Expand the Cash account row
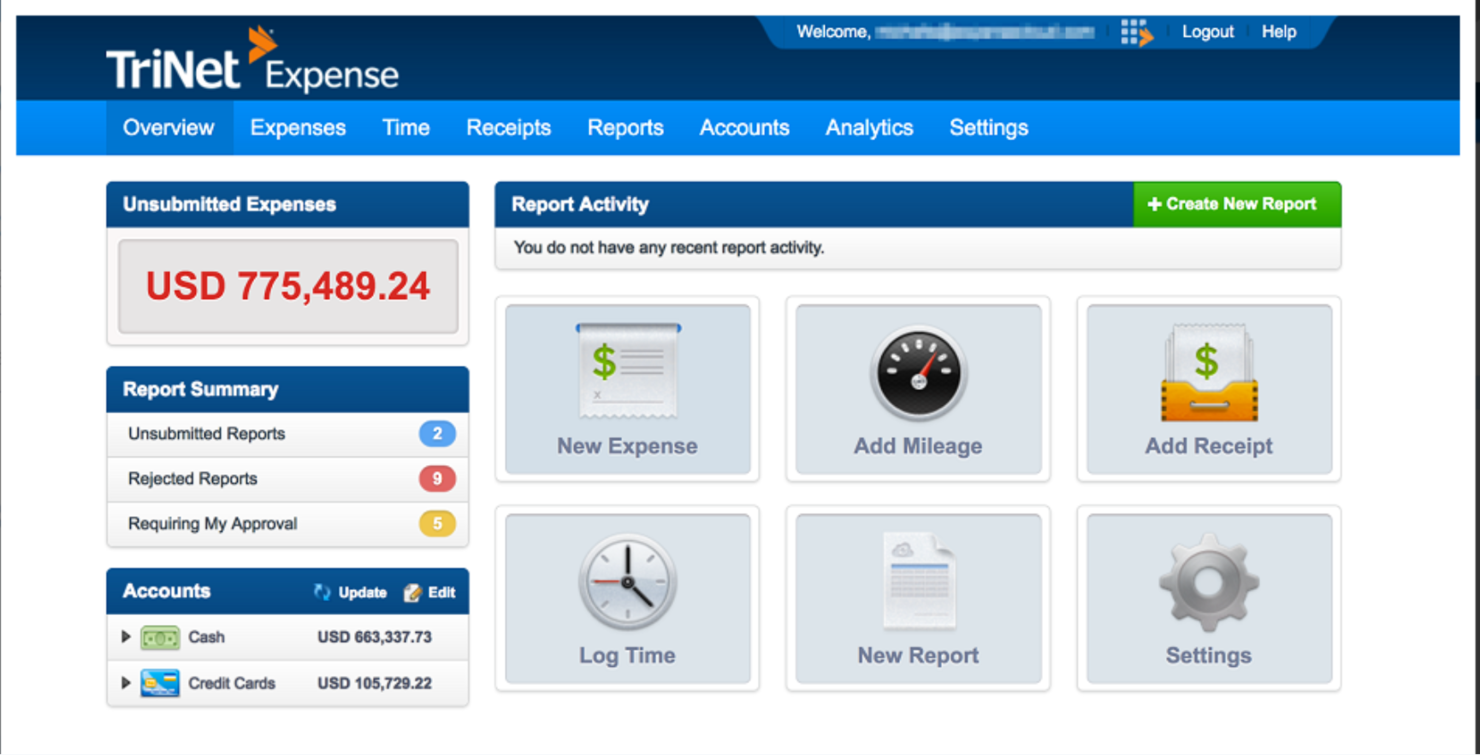 126,637
